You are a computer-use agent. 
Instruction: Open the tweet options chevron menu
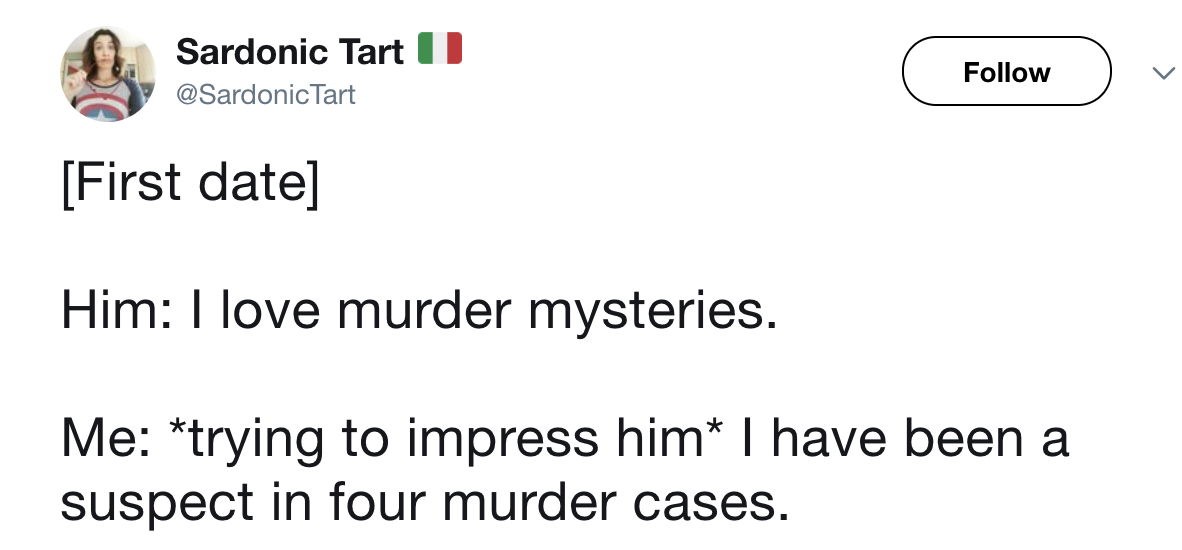[1161, 73]
